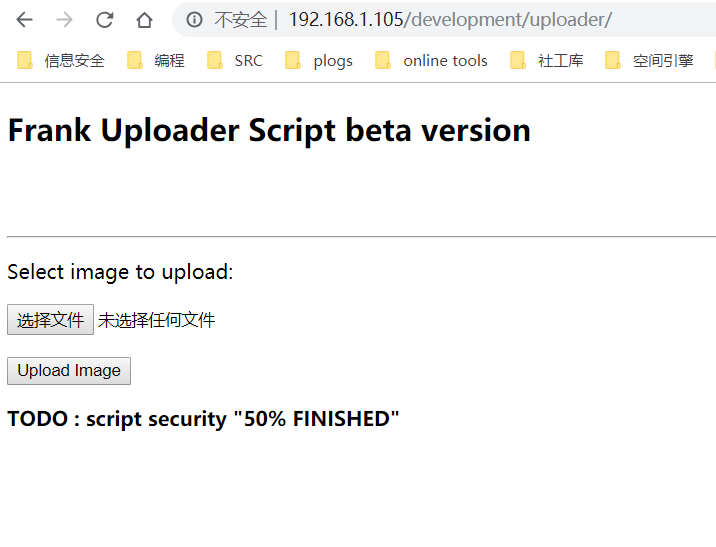Open the browser home page icon
The height and width of the screenshot is (547, 716).
click(144, 20)
